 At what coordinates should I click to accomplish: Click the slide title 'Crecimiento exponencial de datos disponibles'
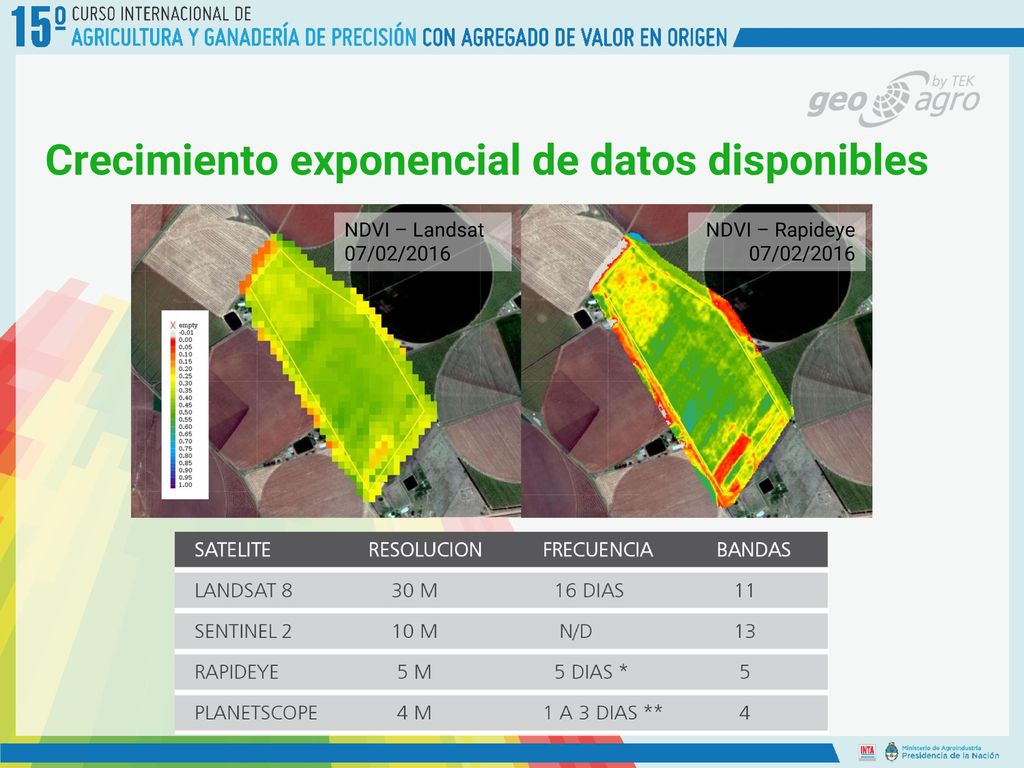(487, 160)
